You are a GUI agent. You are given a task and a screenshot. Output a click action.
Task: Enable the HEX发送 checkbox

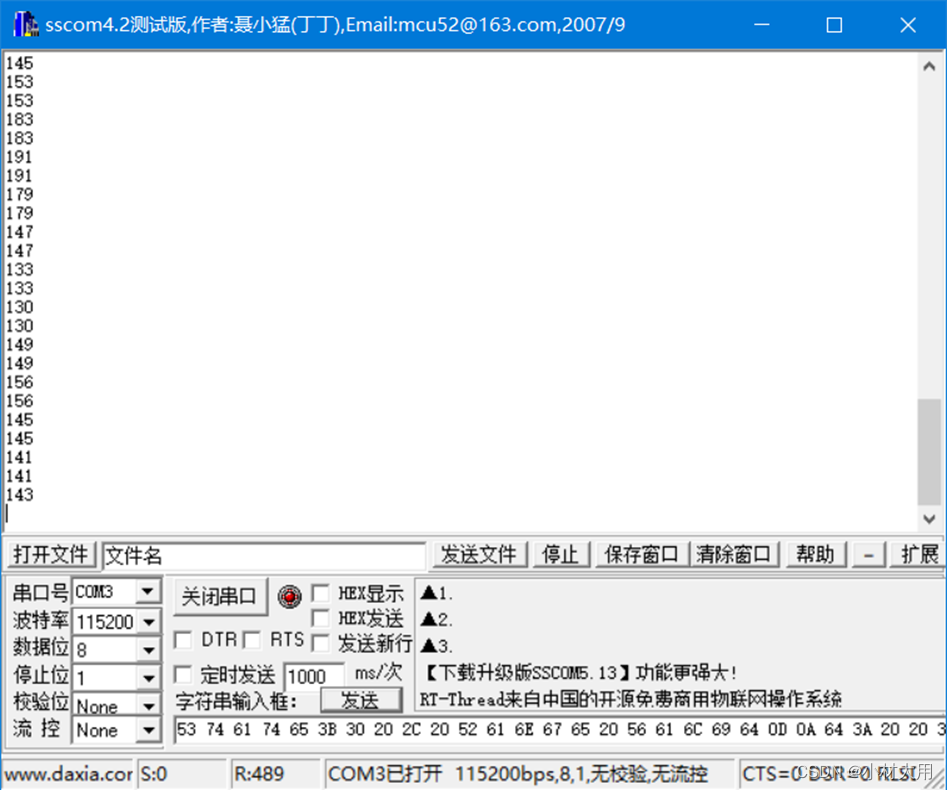tap(321, 618)
